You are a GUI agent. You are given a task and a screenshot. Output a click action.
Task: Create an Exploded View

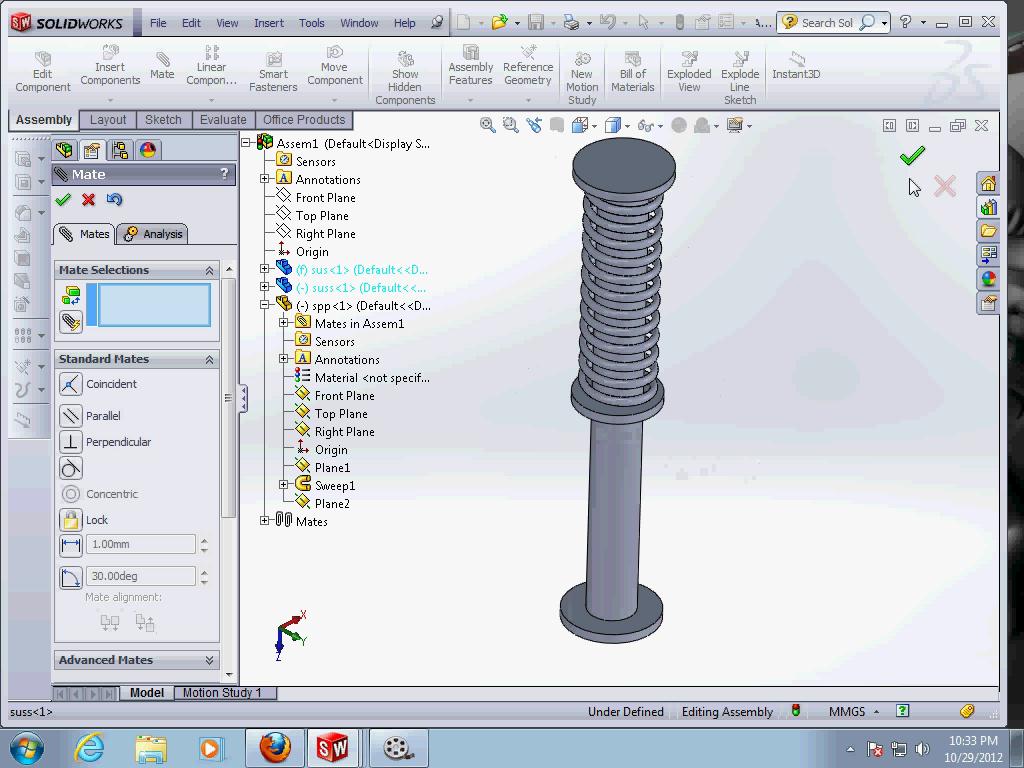click(x=689, y=72)
